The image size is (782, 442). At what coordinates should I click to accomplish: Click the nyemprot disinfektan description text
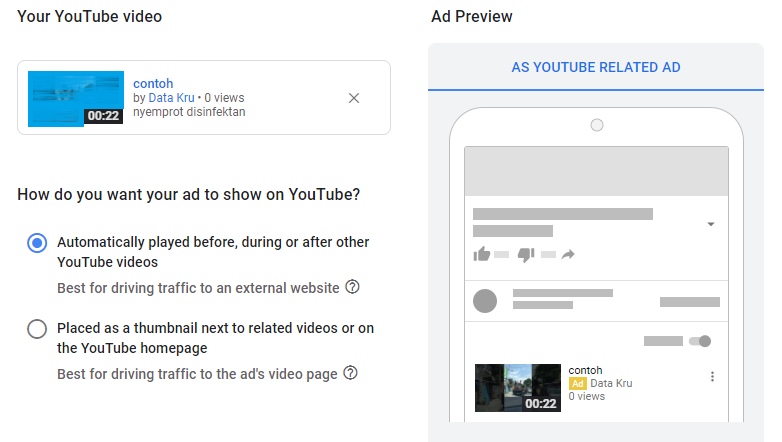tap(189, 112)
